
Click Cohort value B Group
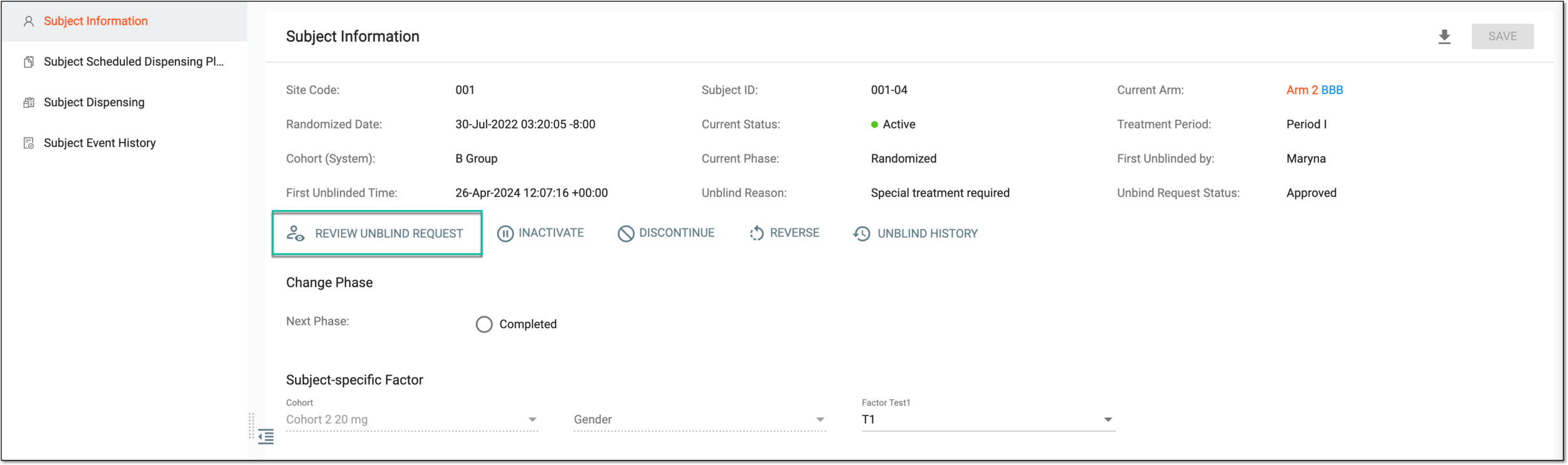(476, 159)
